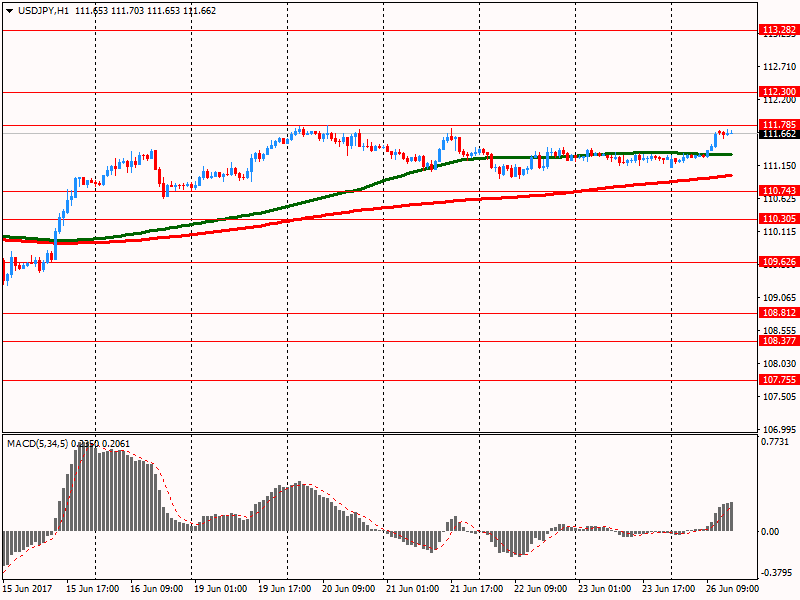Click the current price tag 111.662
The height and width of the screenshot is (600, 800).
(779, 134)
